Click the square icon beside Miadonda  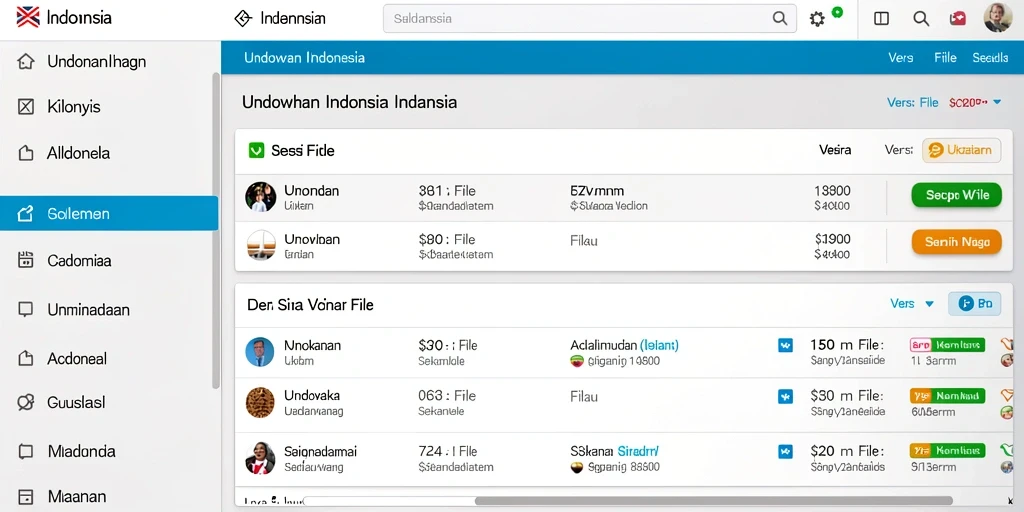coord(25,451)
